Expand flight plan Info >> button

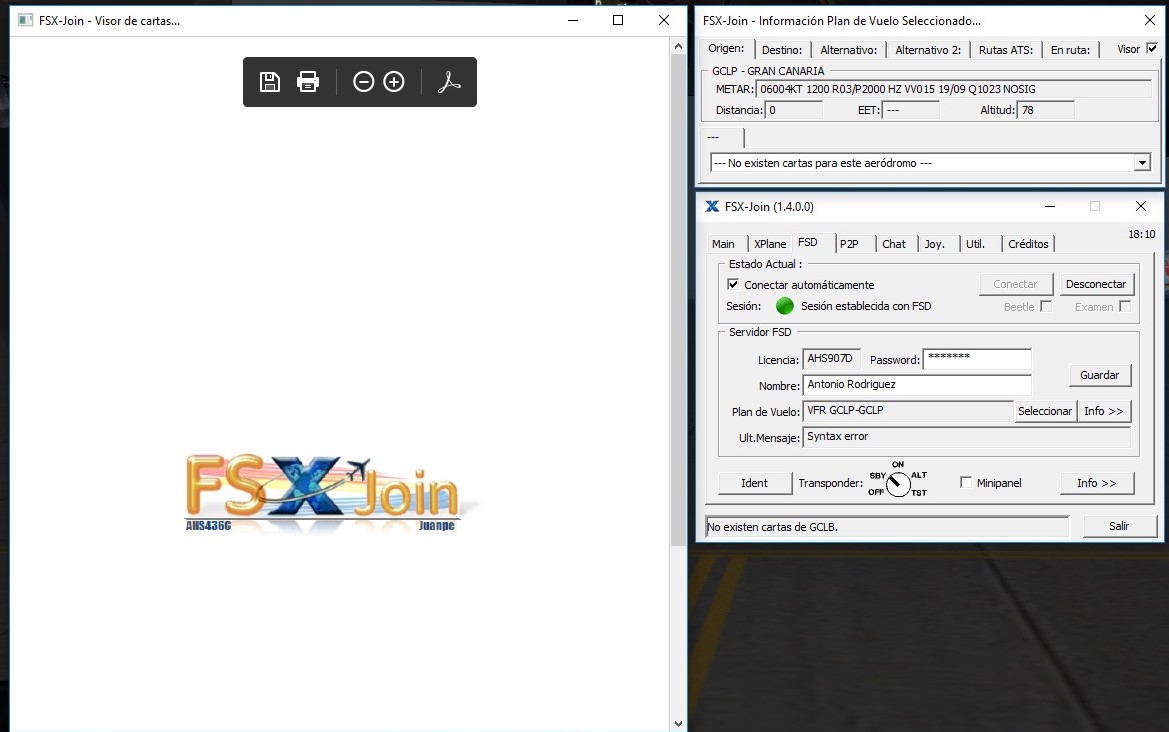(1103, 411)
